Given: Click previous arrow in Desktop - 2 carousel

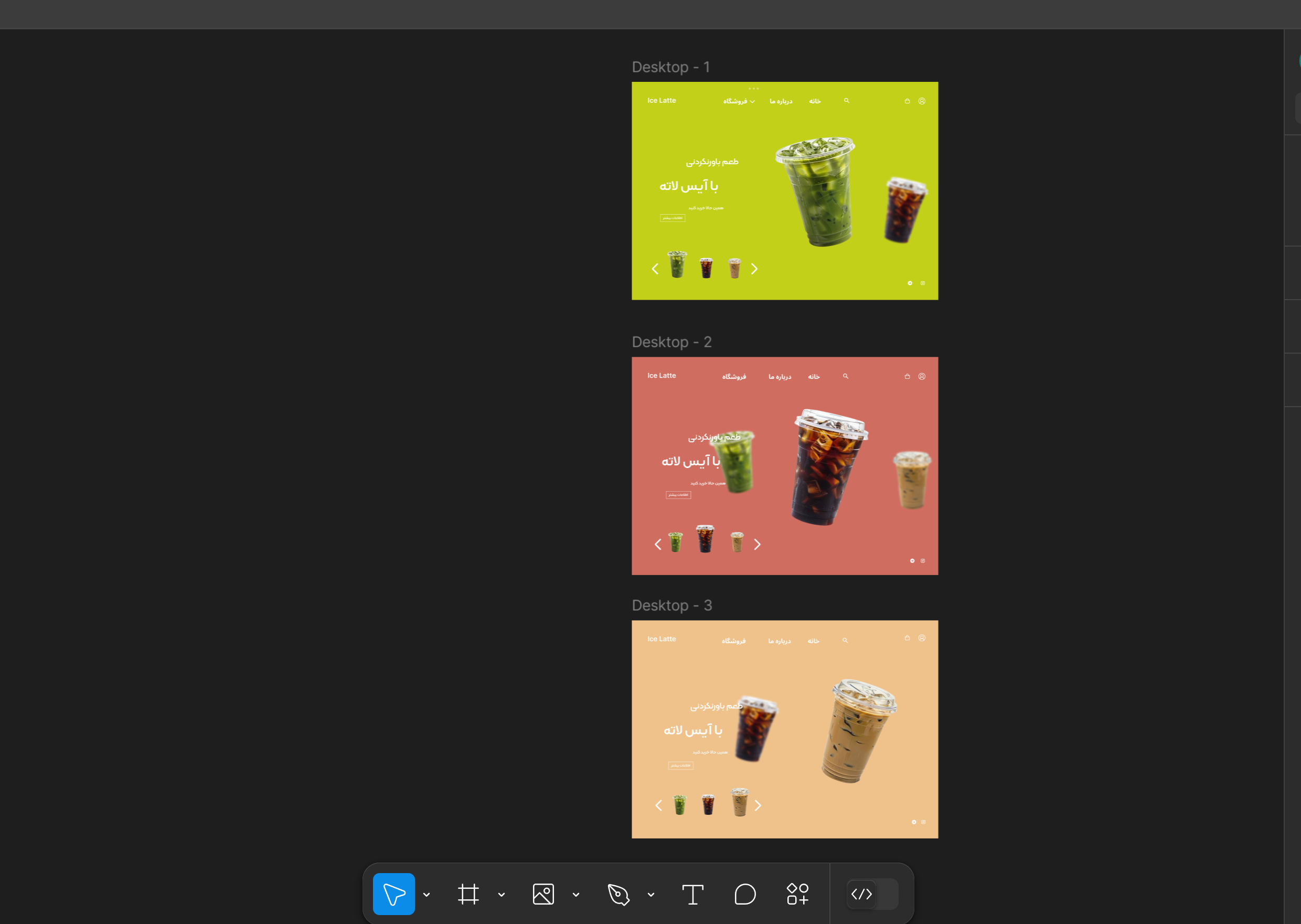Looking at the screenshot, I should [658, 545].
